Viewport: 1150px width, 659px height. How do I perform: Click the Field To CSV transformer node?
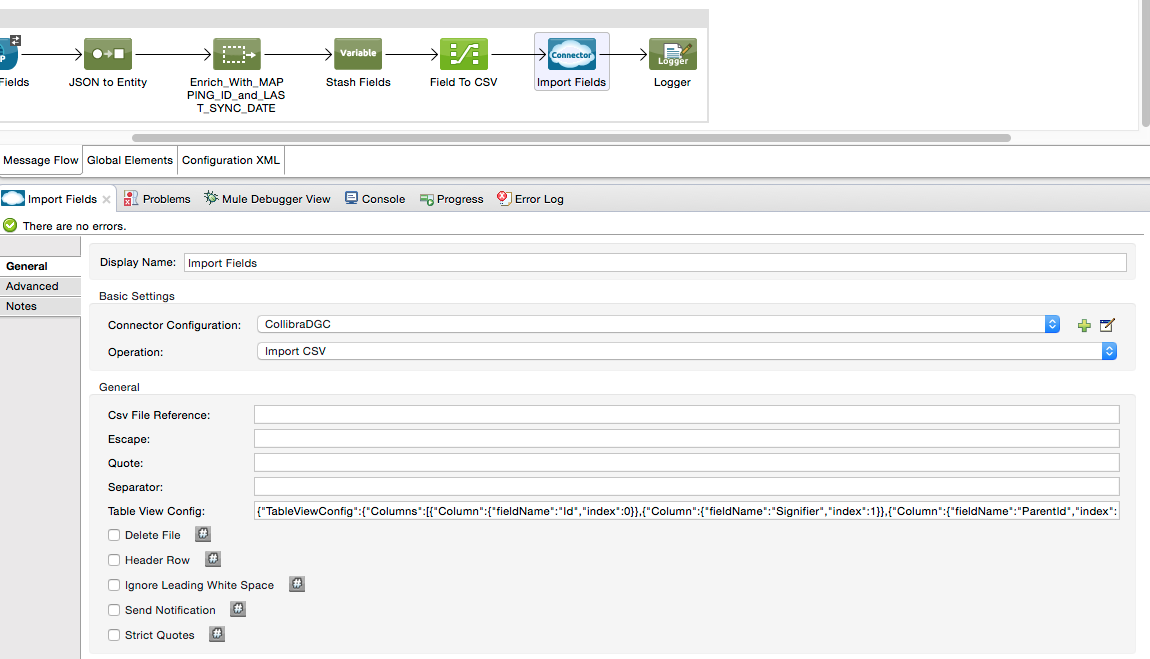coord(464,54)
